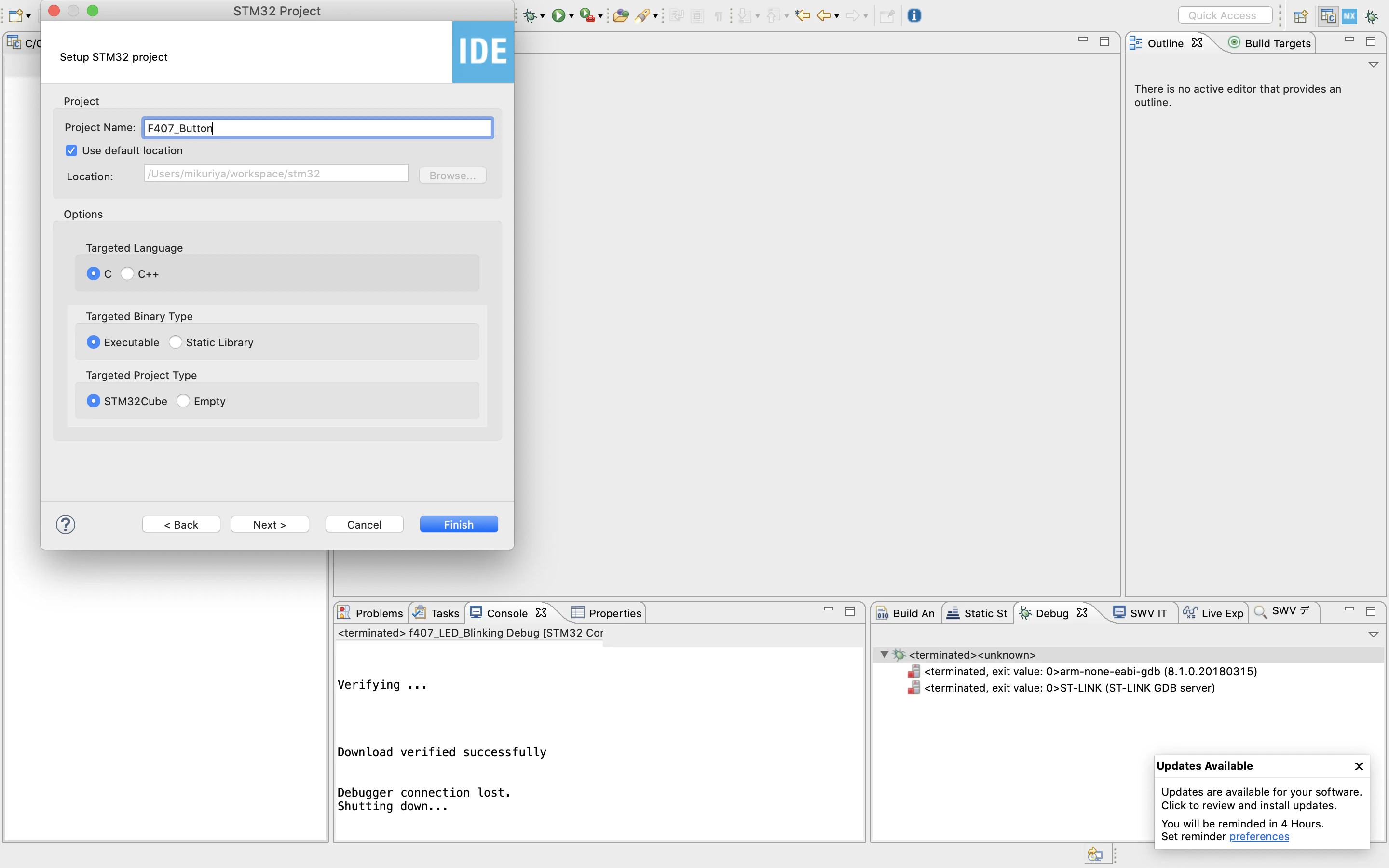The height and width of the screenshot is (868, 1389).
Task: Click the Debug bug icon in toolbar
Action: coord(530,15)
